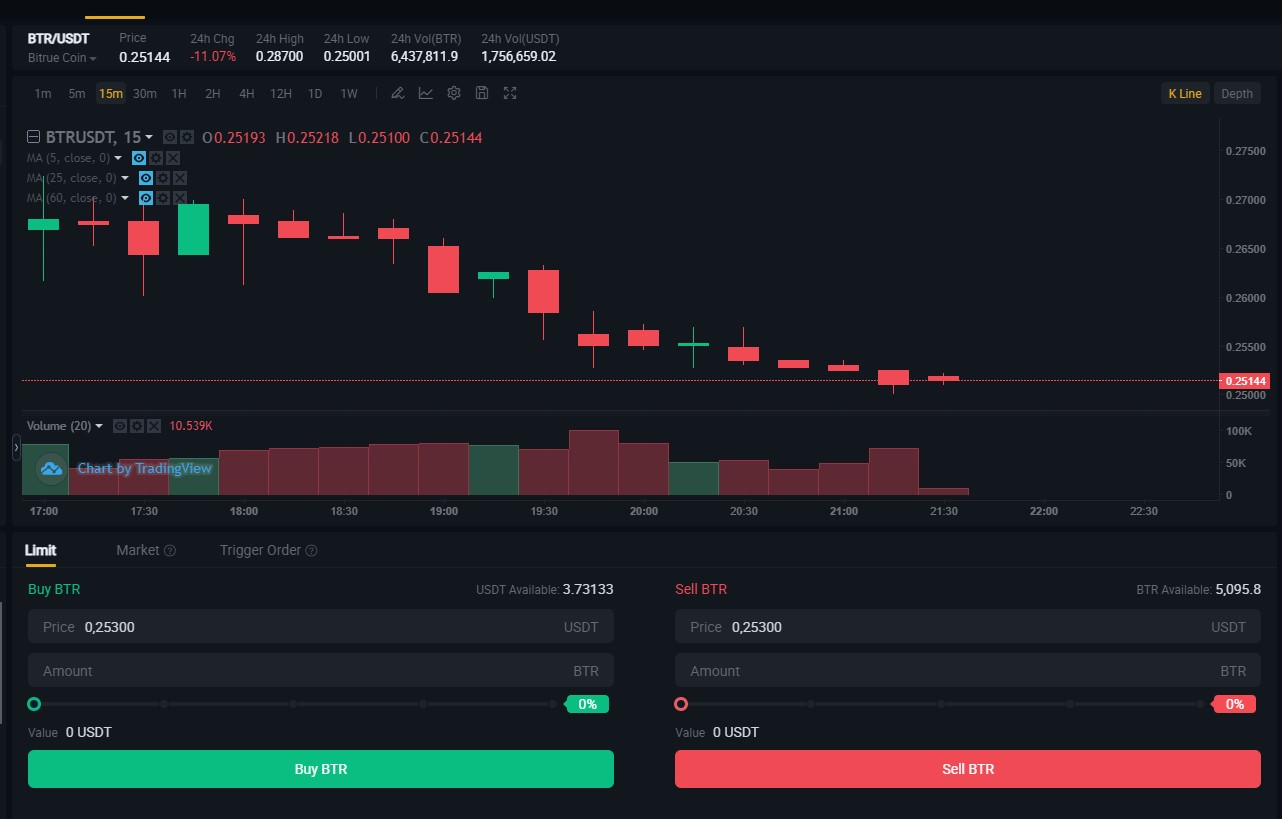
Task: Switch to the Limit order tab
Action: click(x=40, y=550)
